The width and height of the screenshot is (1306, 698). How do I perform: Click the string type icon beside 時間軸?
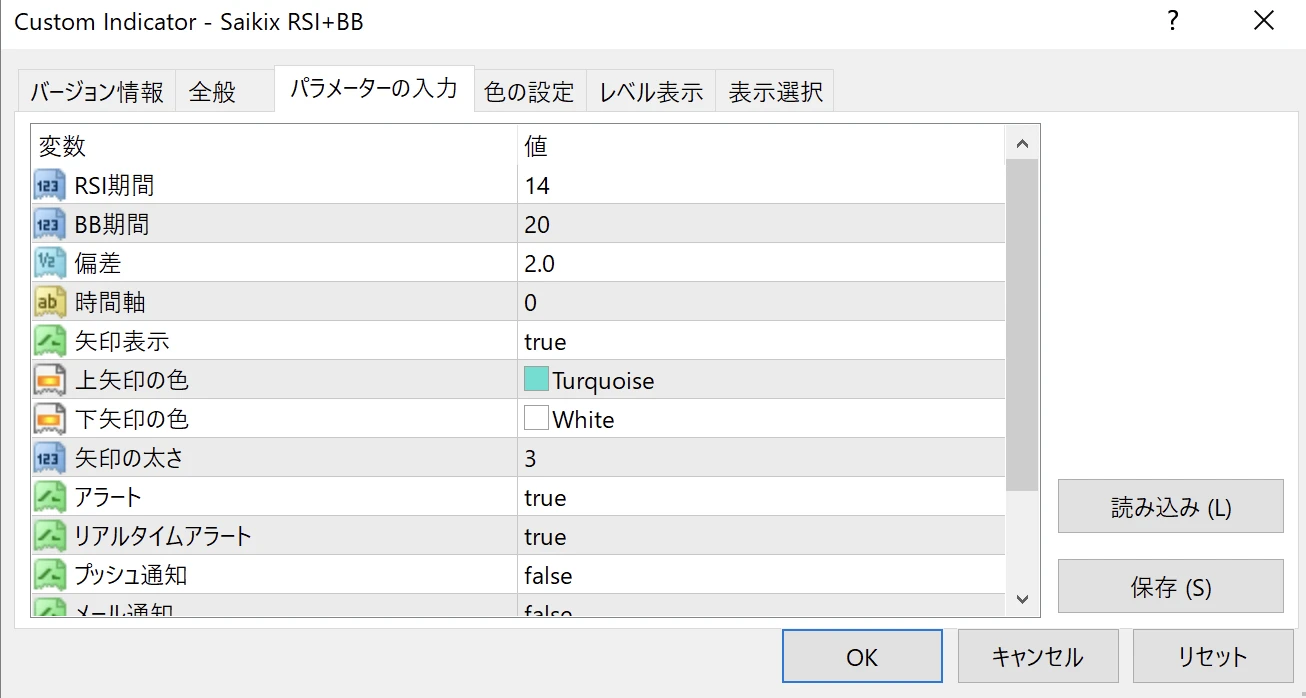pos(50,302)
